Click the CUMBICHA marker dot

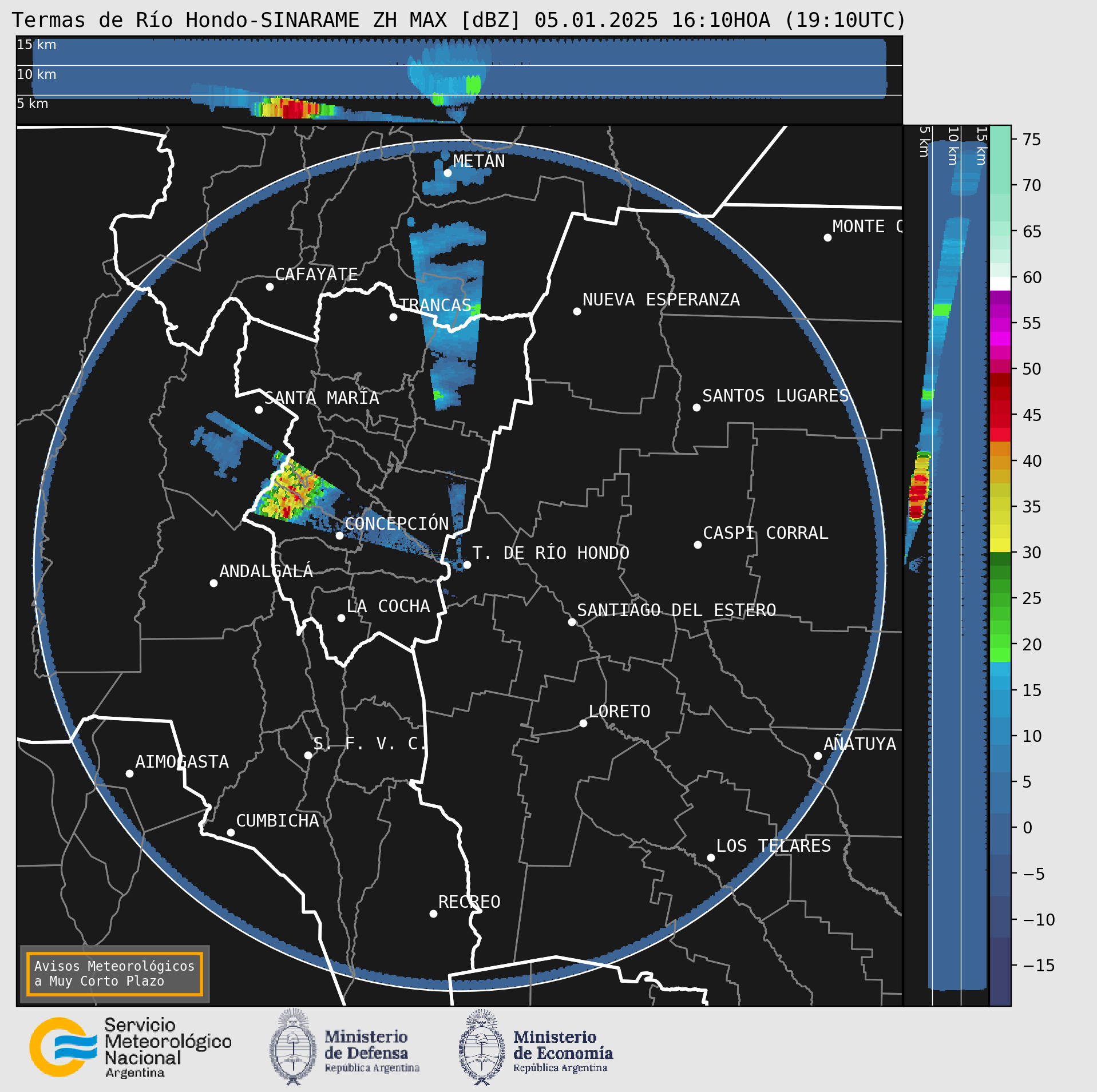(x=231, y=832)
